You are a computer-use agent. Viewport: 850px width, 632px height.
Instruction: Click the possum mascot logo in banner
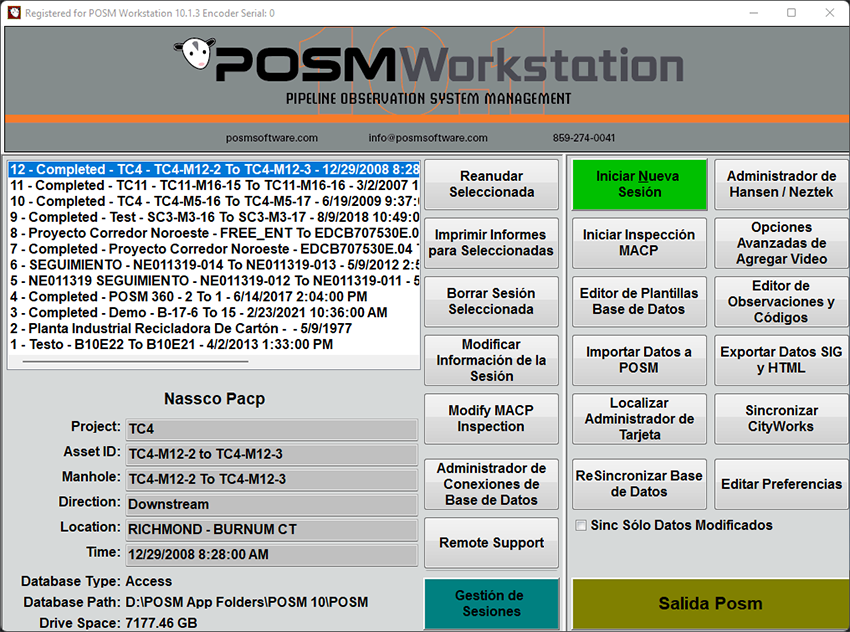pyautogui.click(x=195, y=53)
